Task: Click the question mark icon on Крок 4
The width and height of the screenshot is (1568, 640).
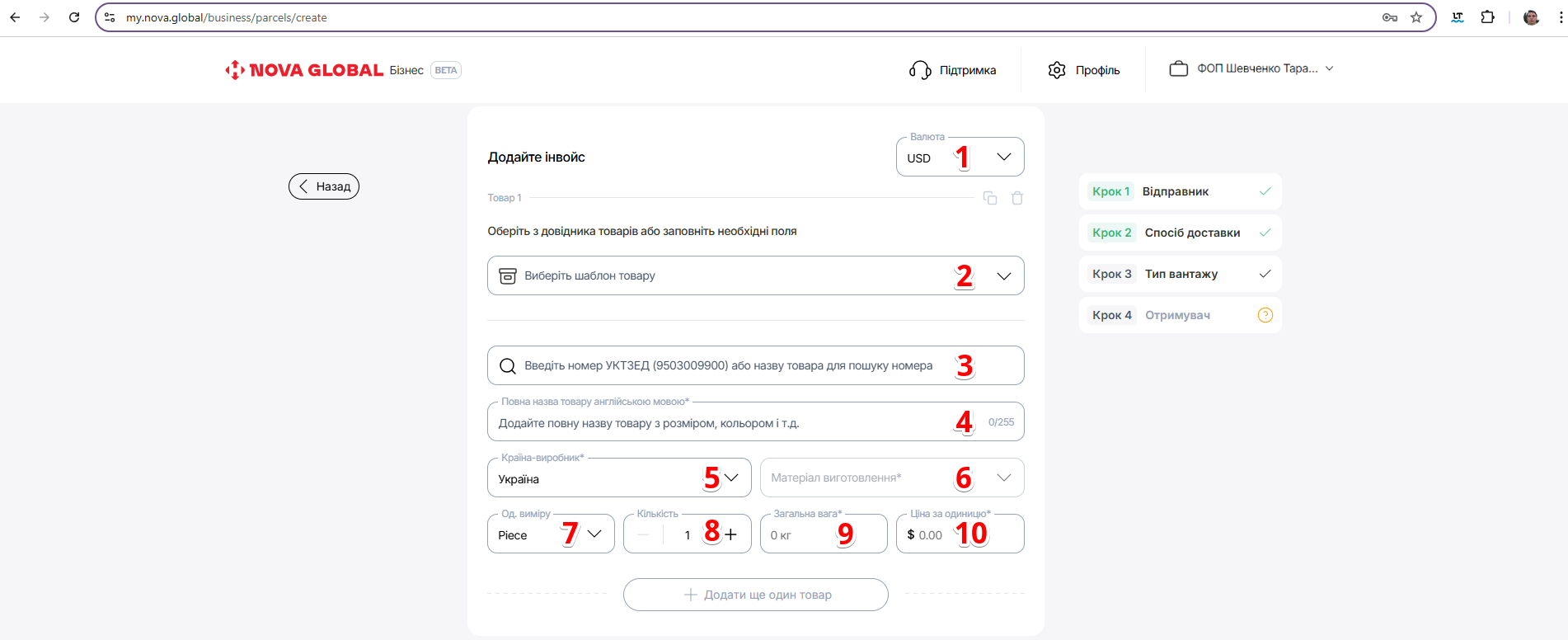Action: (x=1265, y=315)
